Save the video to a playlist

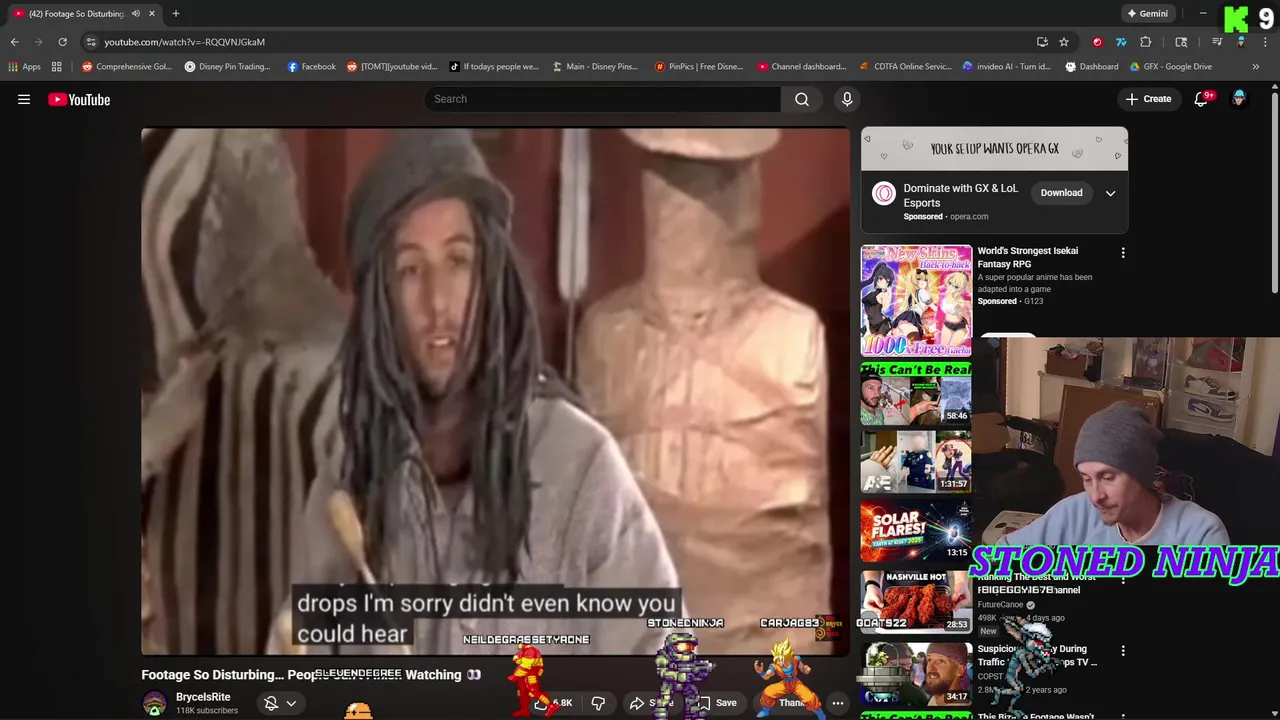716,703
